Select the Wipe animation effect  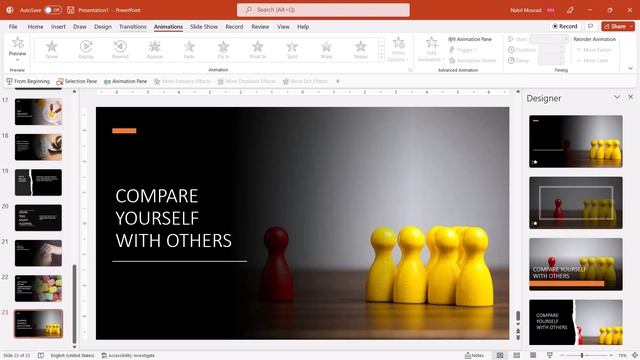pos(326,50)
